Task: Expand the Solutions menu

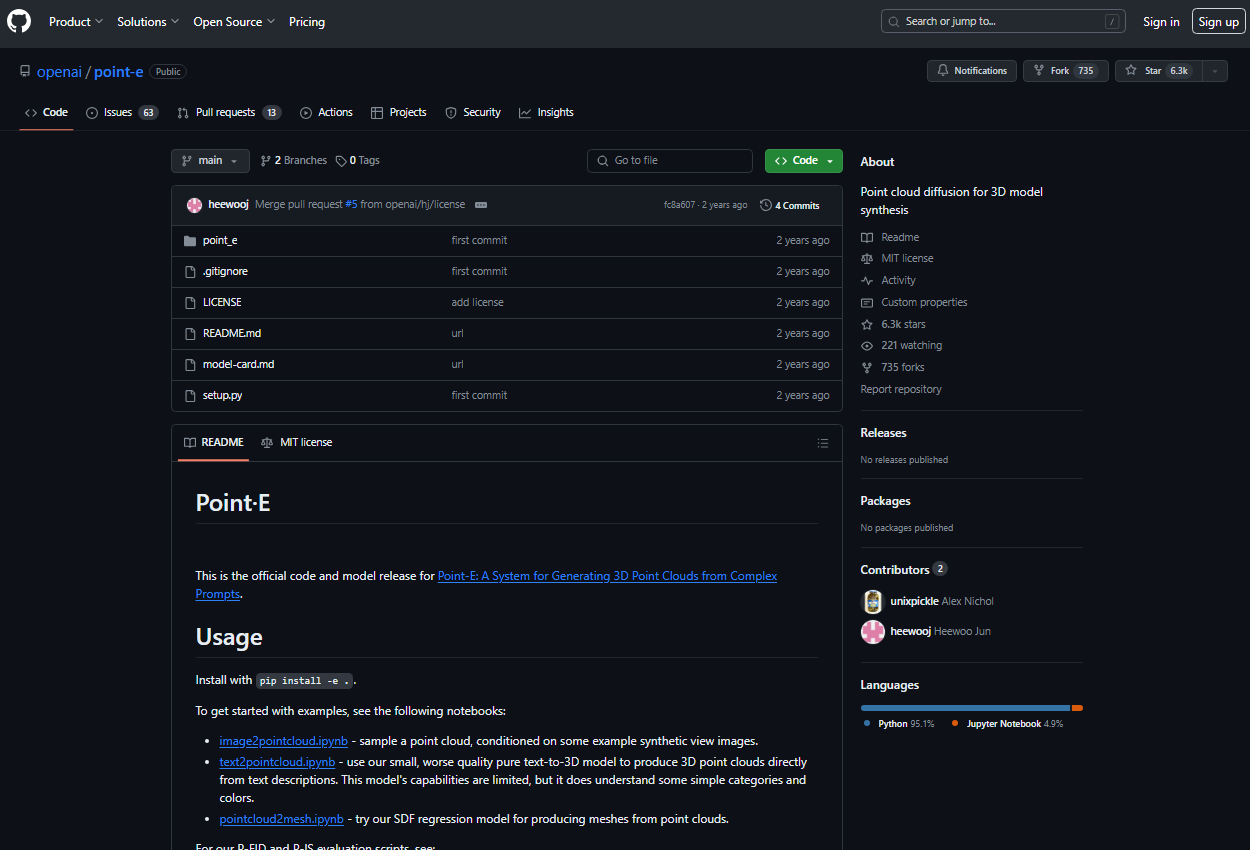Action: tap(148, 21)
